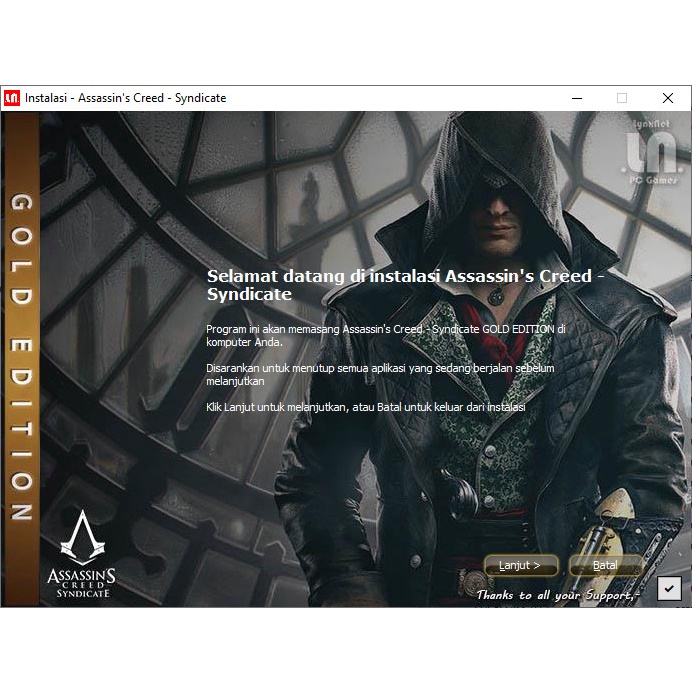The width and height of the screenshot is (692, 692).
Task: Close the Instalasi Assassin's Creed window
Action: [x=668, y=98]
